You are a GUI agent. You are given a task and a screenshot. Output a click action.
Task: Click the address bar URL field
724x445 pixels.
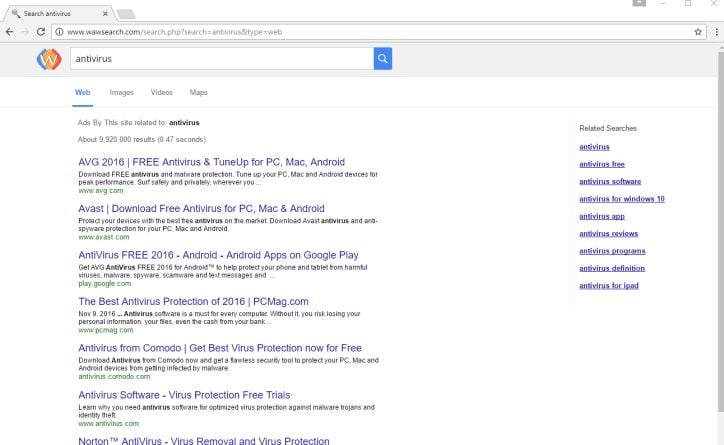[379, 32]
